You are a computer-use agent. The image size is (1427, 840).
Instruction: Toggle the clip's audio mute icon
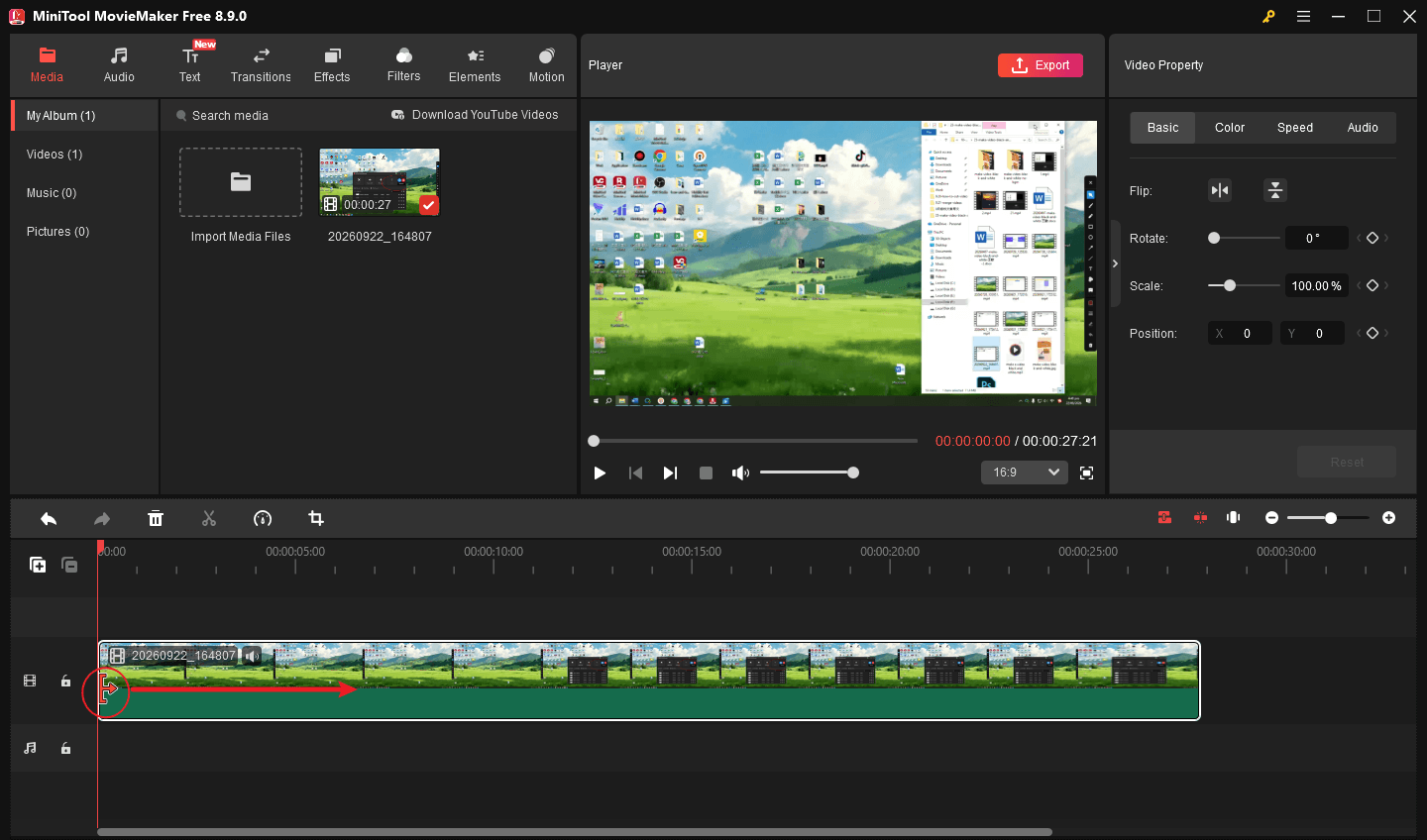[253, 655]
